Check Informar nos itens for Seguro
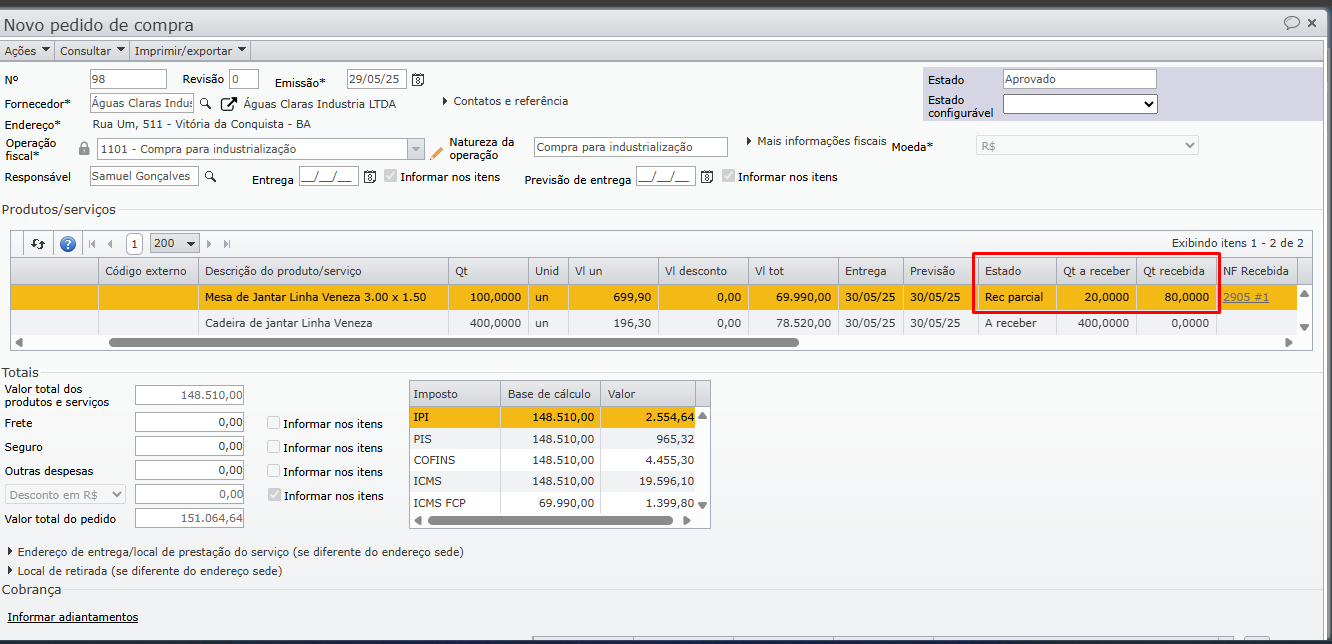1332x644 pixels. (x=274, y=447)
